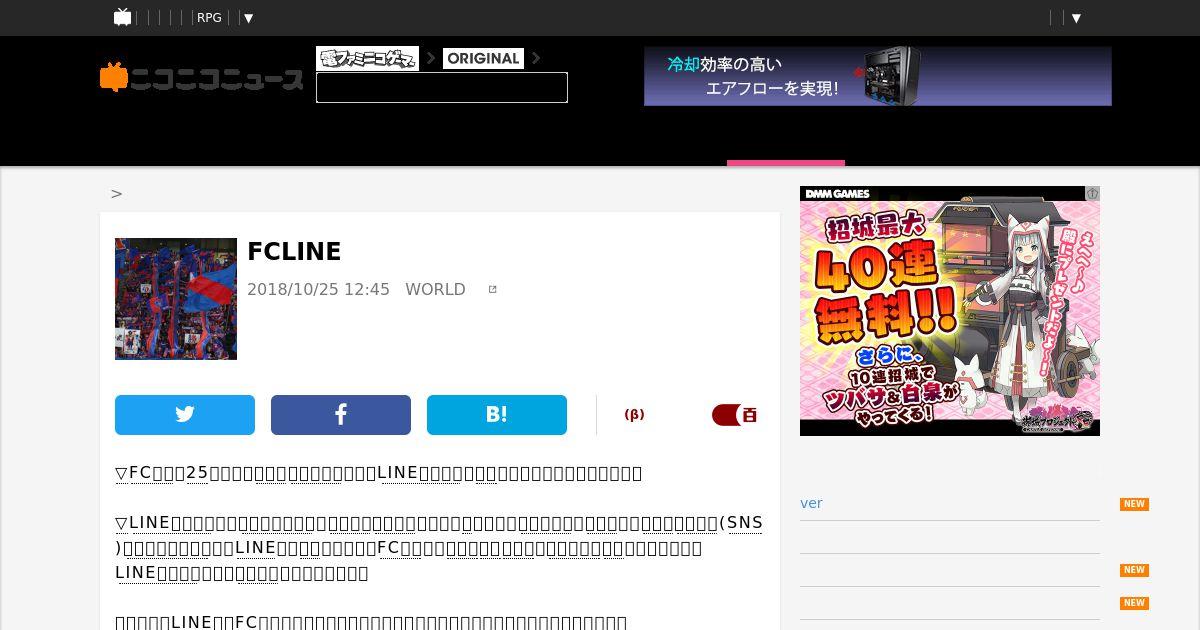Image resolution: width=1200 pixels, height=630 pixels.
Task: Share the article on Twitter
Action: (185, 415)
